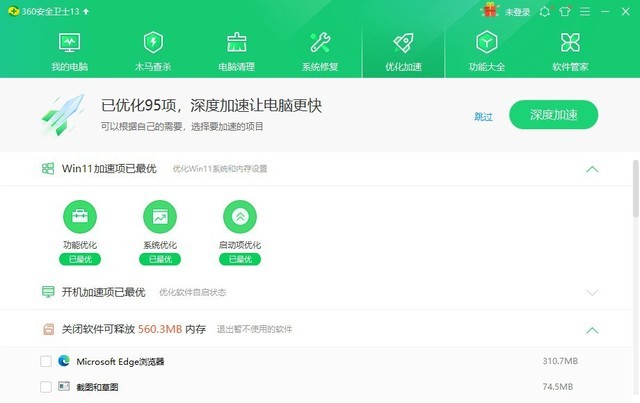Click 优化软件自启状态 description text
The image size is (640, 403).
[192, 292]
